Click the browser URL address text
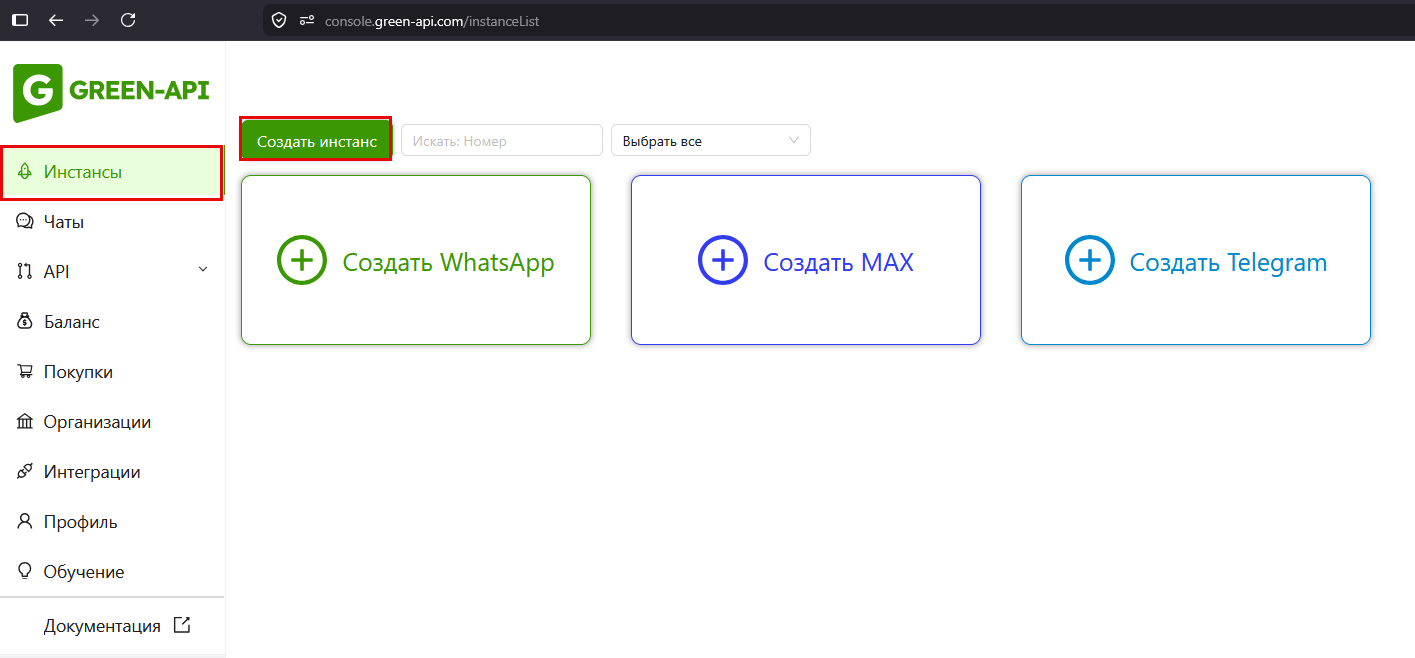The height and width of the screenshot is (658, 1415). pyautogui.click(x=432, y=20)
